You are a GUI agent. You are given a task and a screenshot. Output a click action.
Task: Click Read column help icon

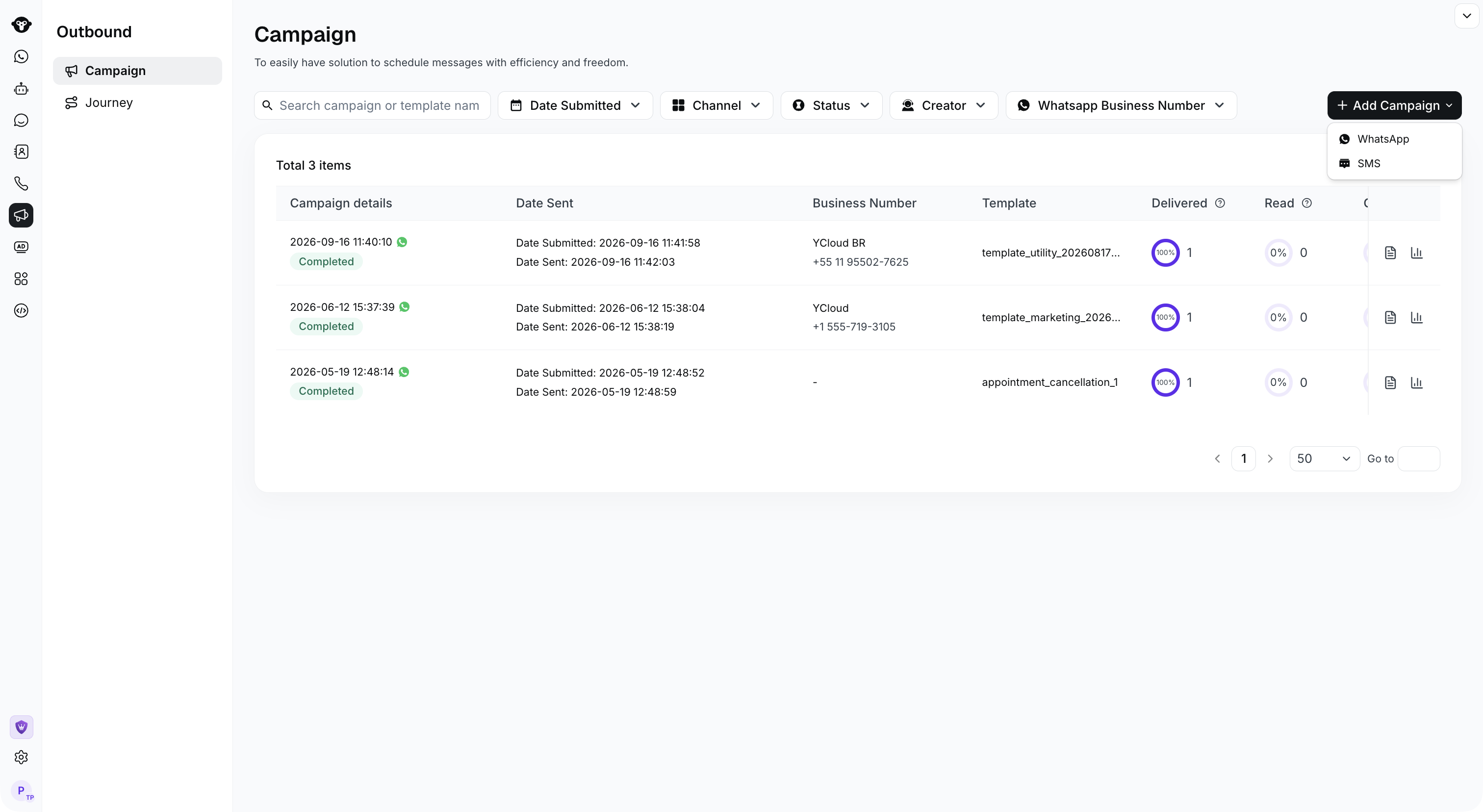click(1307, 203)
